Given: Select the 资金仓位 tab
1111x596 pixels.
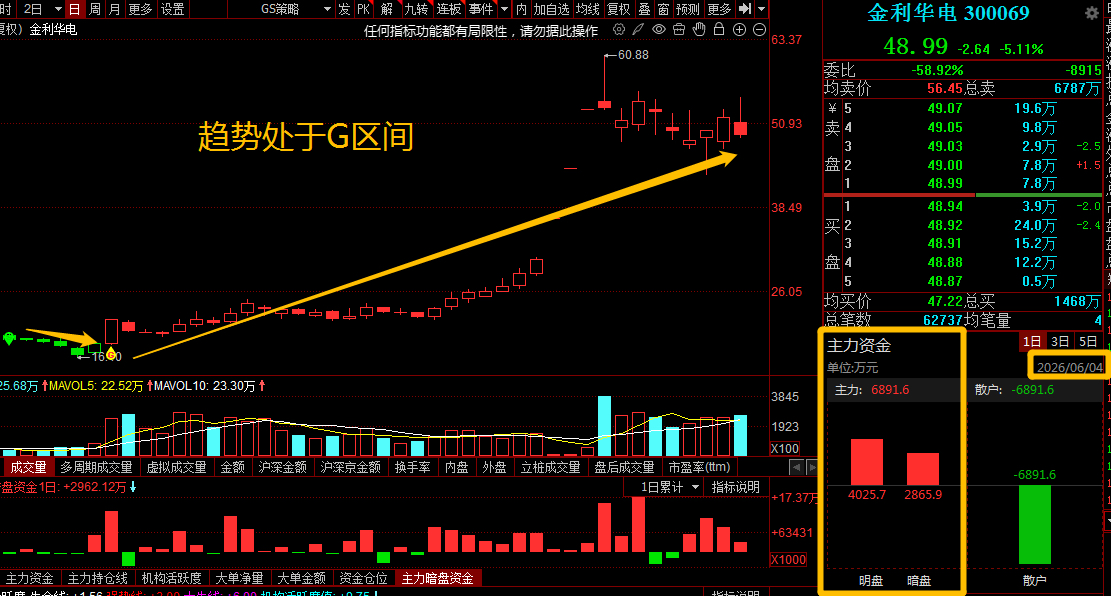Looking at the screenshot, I should 363,578.
